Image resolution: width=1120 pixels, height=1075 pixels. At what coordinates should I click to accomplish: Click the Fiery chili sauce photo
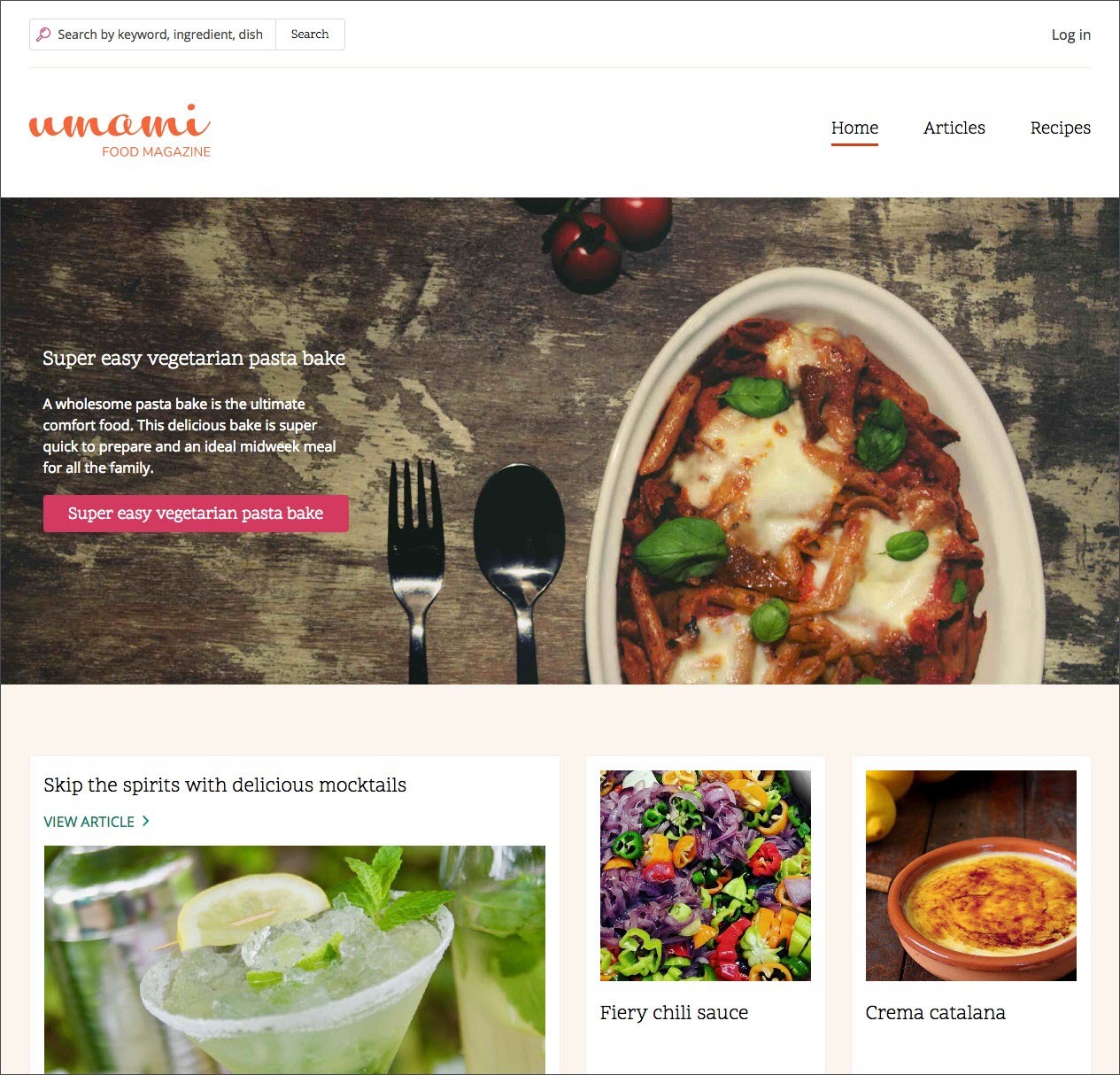tap(706, 876)
